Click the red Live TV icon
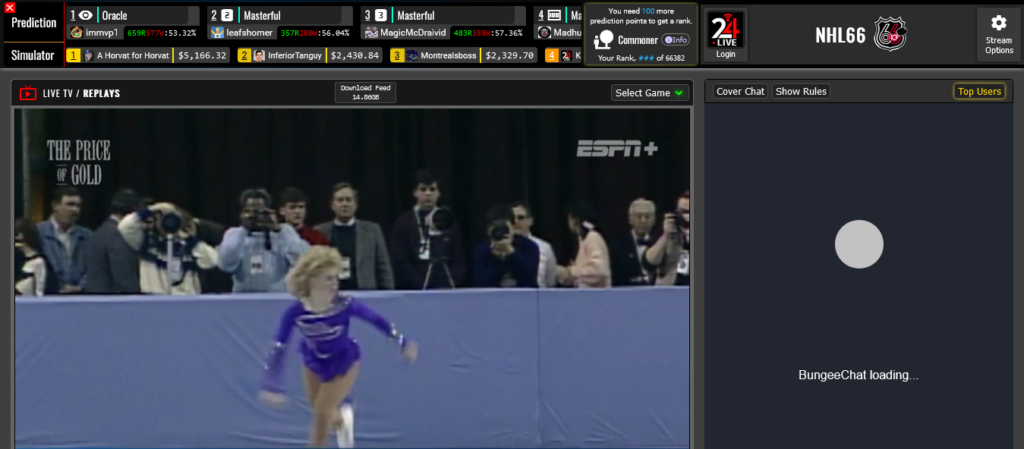 coord(28,93)
